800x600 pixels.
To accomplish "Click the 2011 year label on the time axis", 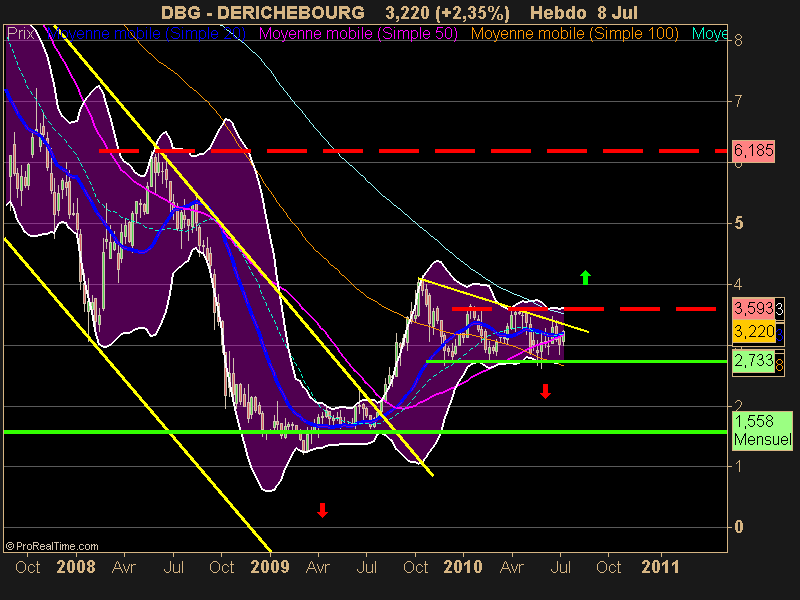I will tap(661, 567).
